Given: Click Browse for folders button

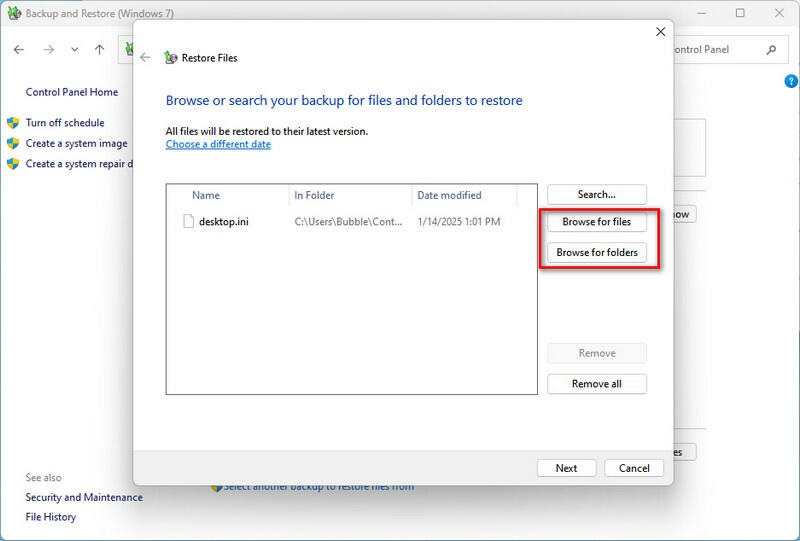Looking at the screenshot, I should click(x=596, y=253).
